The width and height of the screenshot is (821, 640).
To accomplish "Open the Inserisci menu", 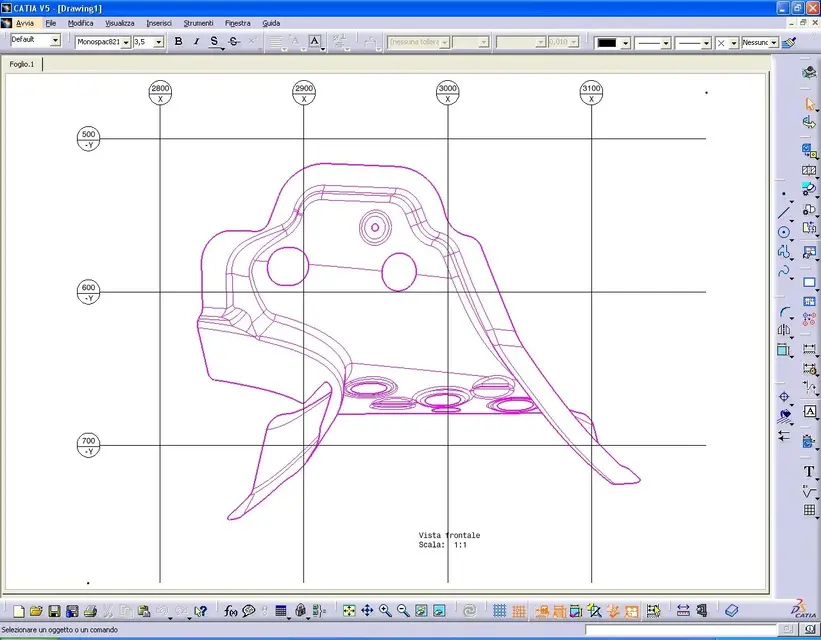I will point(158,22).
